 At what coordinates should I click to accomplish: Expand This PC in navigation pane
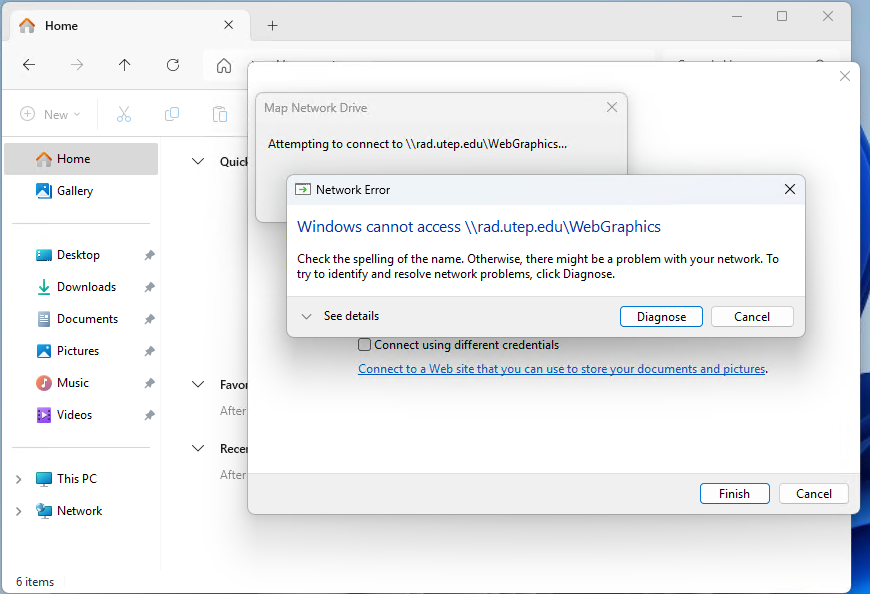[x=18, y=479]
